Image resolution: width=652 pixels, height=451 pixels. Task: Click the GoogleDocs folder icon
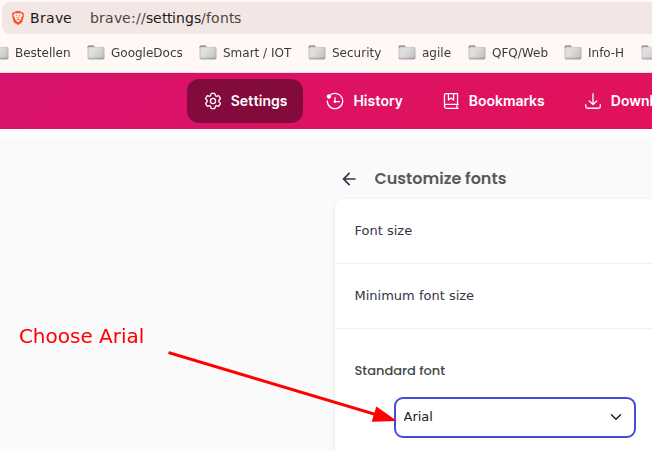click(96, 53)
